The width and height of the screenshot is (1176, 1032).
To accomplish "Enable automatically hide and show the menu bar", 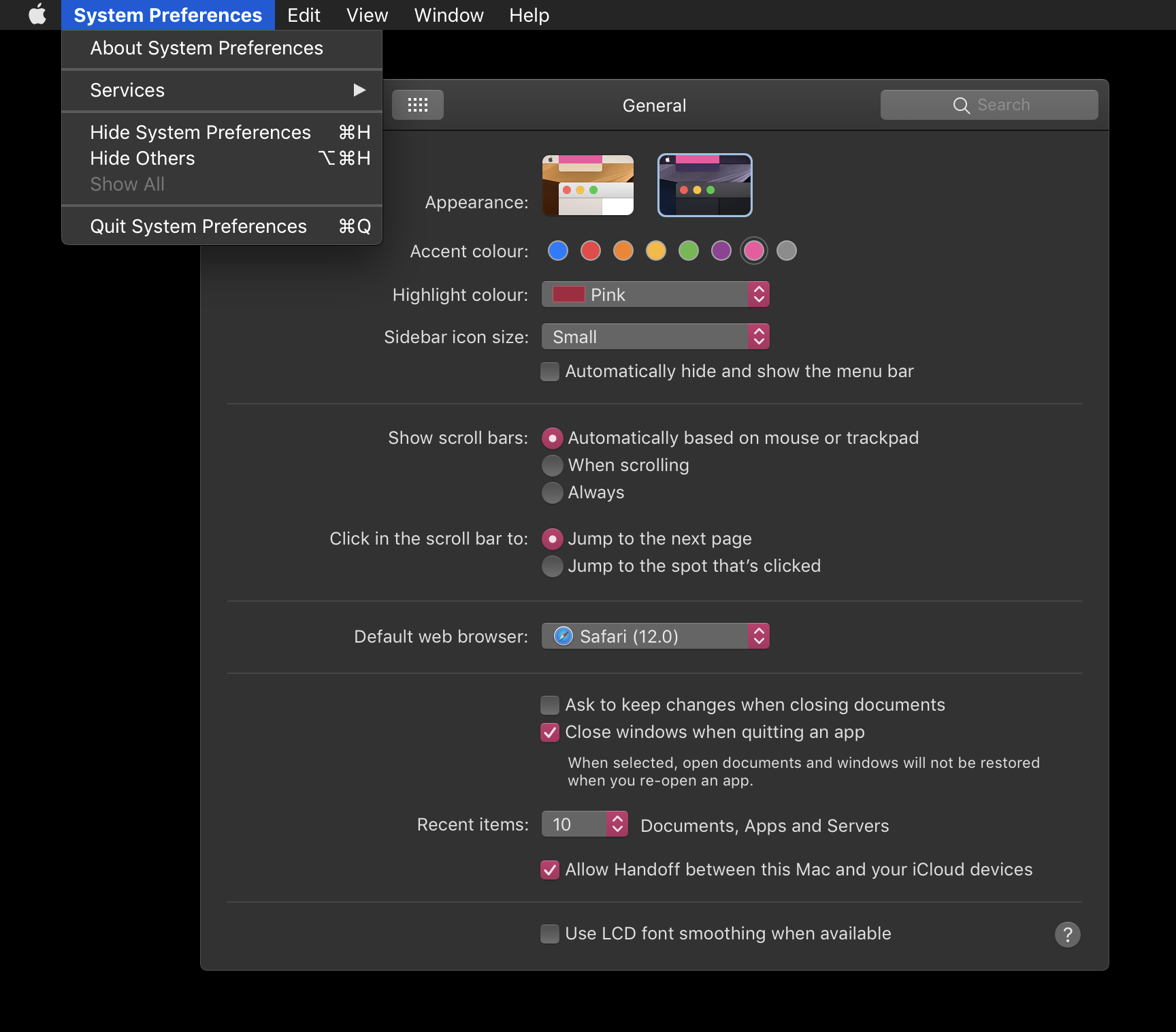I will (550, 371).
